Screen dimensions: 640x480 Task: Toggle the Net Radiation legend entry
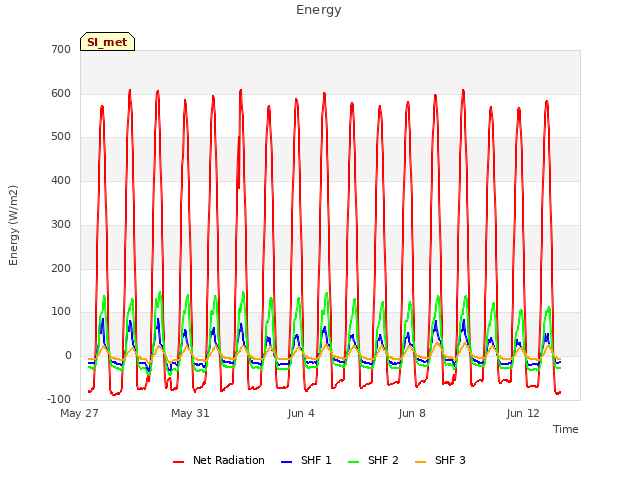[x=219, y=460]
